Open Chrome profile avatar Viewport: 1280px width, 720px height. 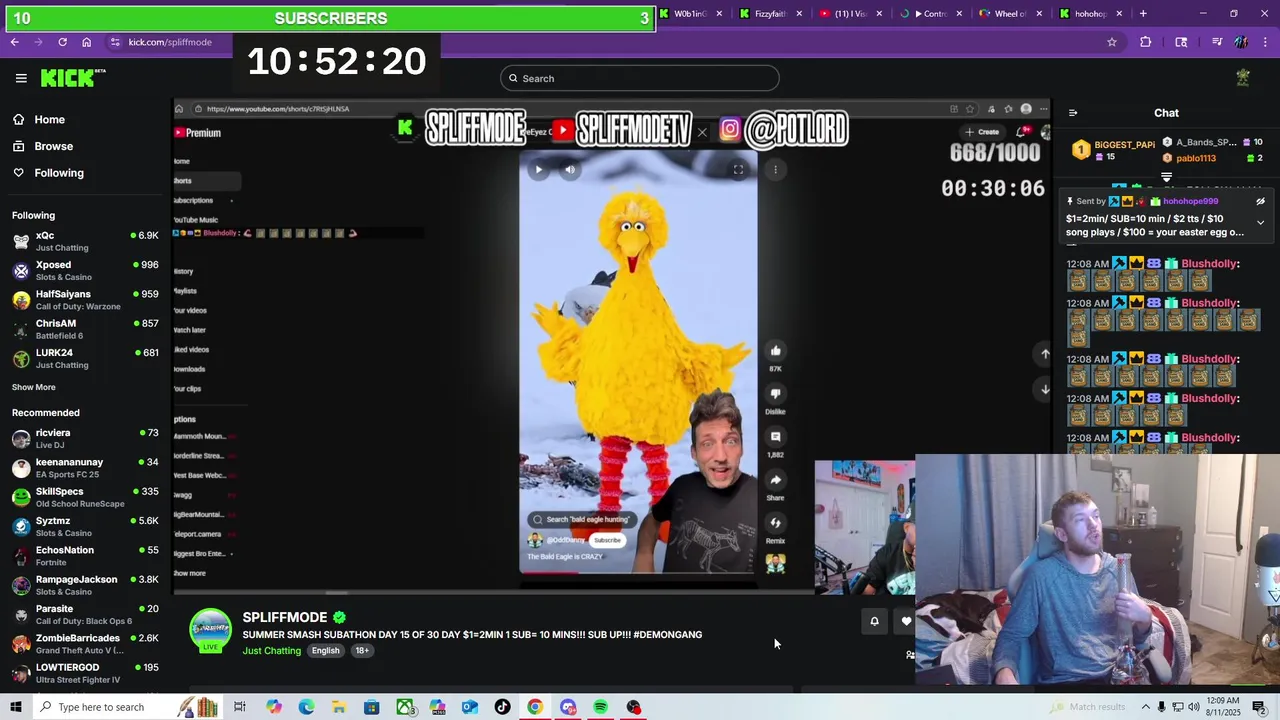[x=1241, y=42]
